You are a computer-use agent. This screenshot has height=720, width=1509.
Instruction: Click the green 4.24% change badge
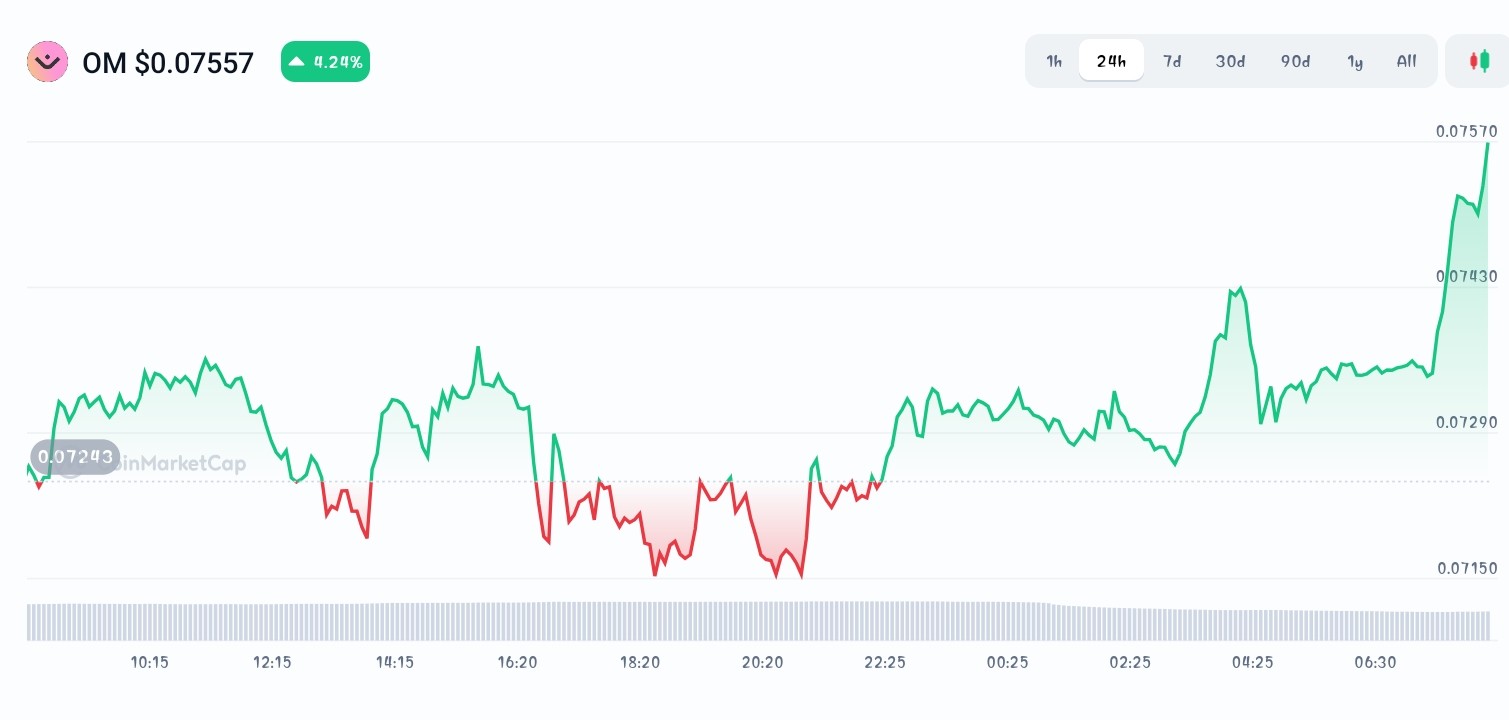coord(325,62)
